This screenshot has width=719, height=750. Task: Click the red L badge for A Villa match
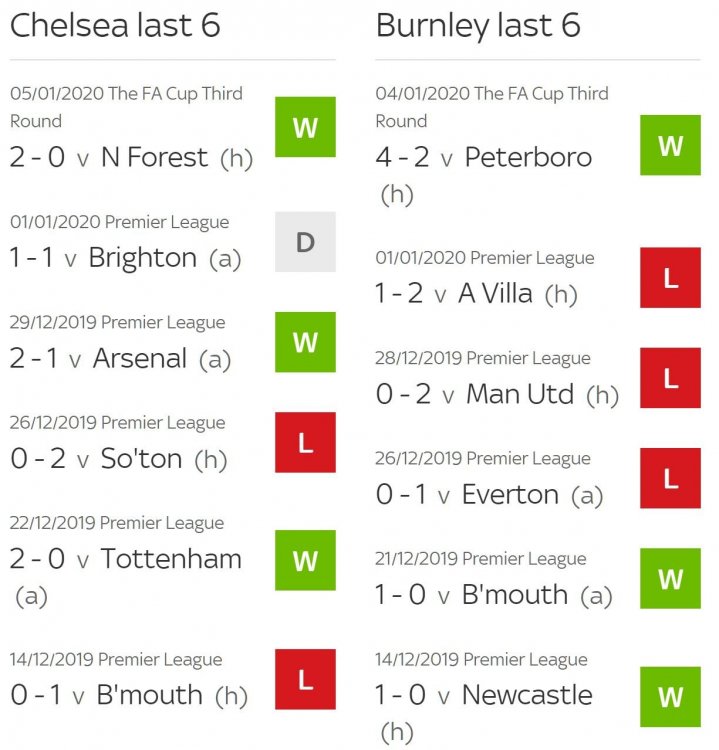(x=670, y=277)
